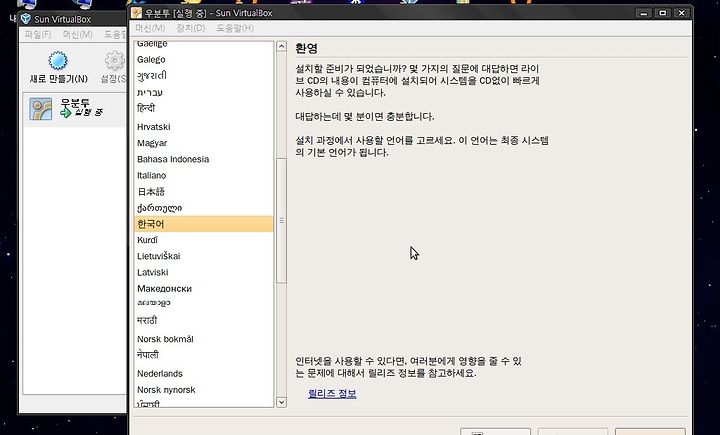Open the 릴리즈 정보 link
Screen dimensions: 720x435
pyautogui.click(x=332, y=394)
